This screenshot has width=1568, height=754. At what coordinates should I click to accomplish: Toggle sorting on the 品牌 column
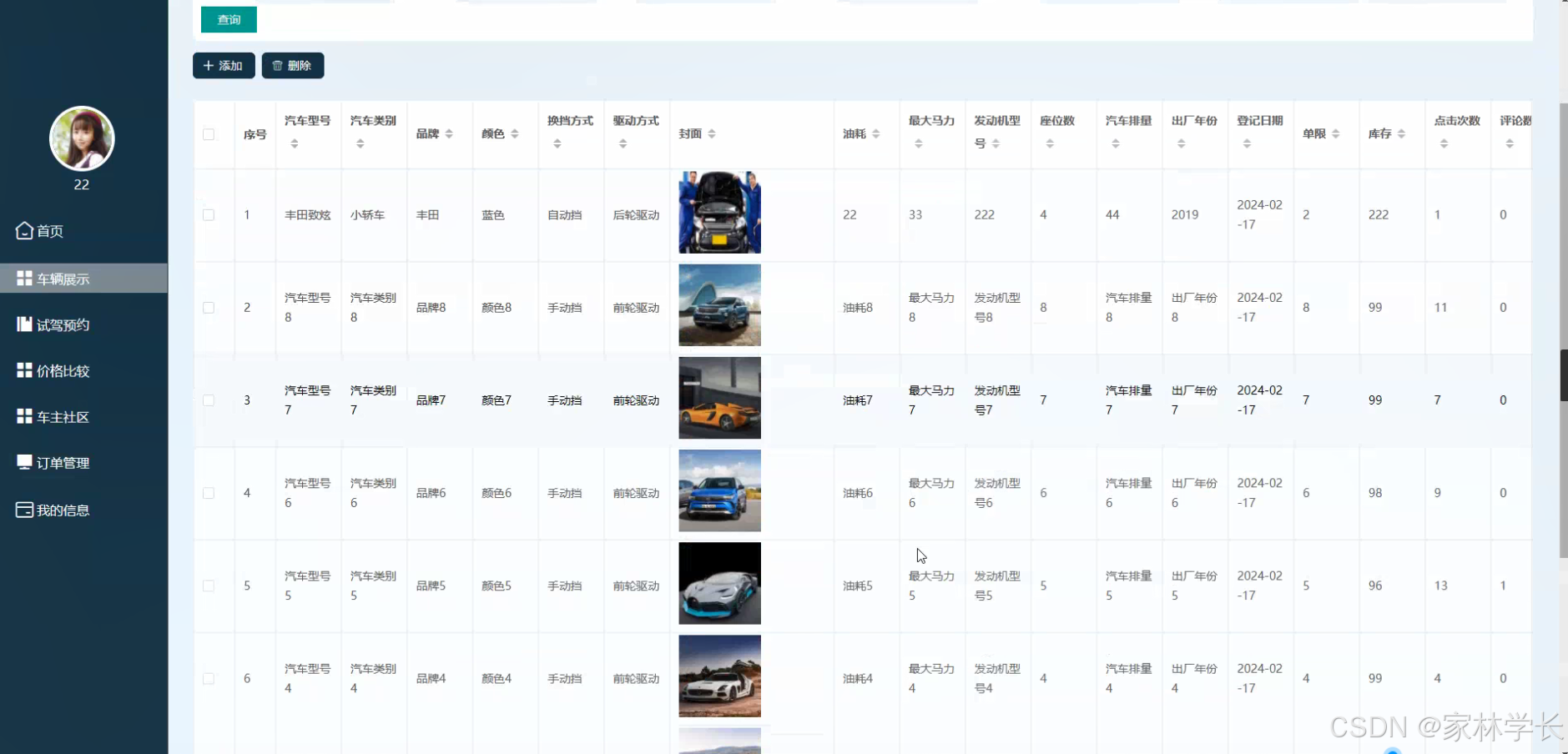pyautogui.click(x=448, y=133)
